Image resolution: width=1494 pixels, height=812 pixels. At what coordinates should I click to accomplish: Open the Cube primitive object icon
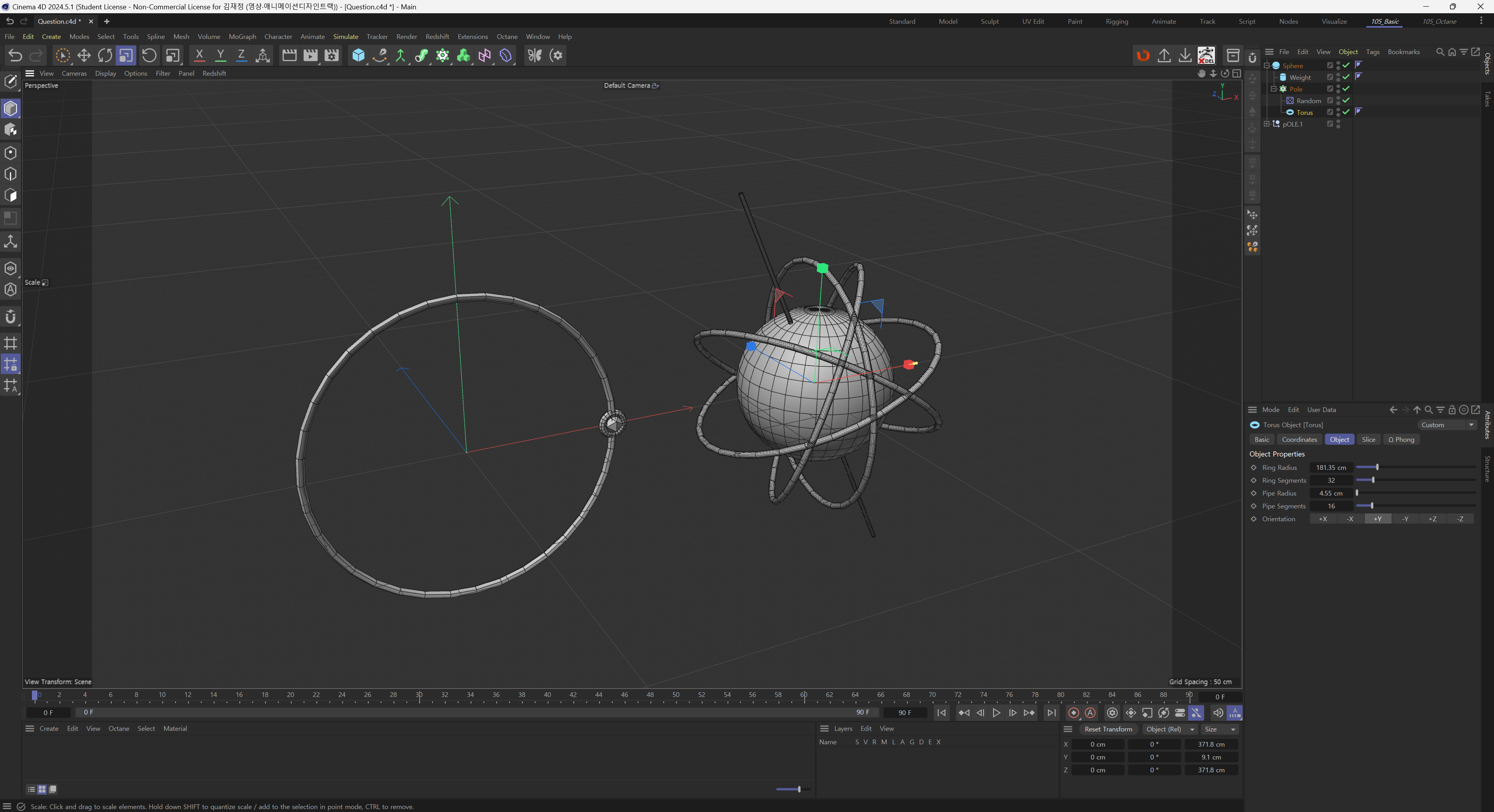click(359, 56)
